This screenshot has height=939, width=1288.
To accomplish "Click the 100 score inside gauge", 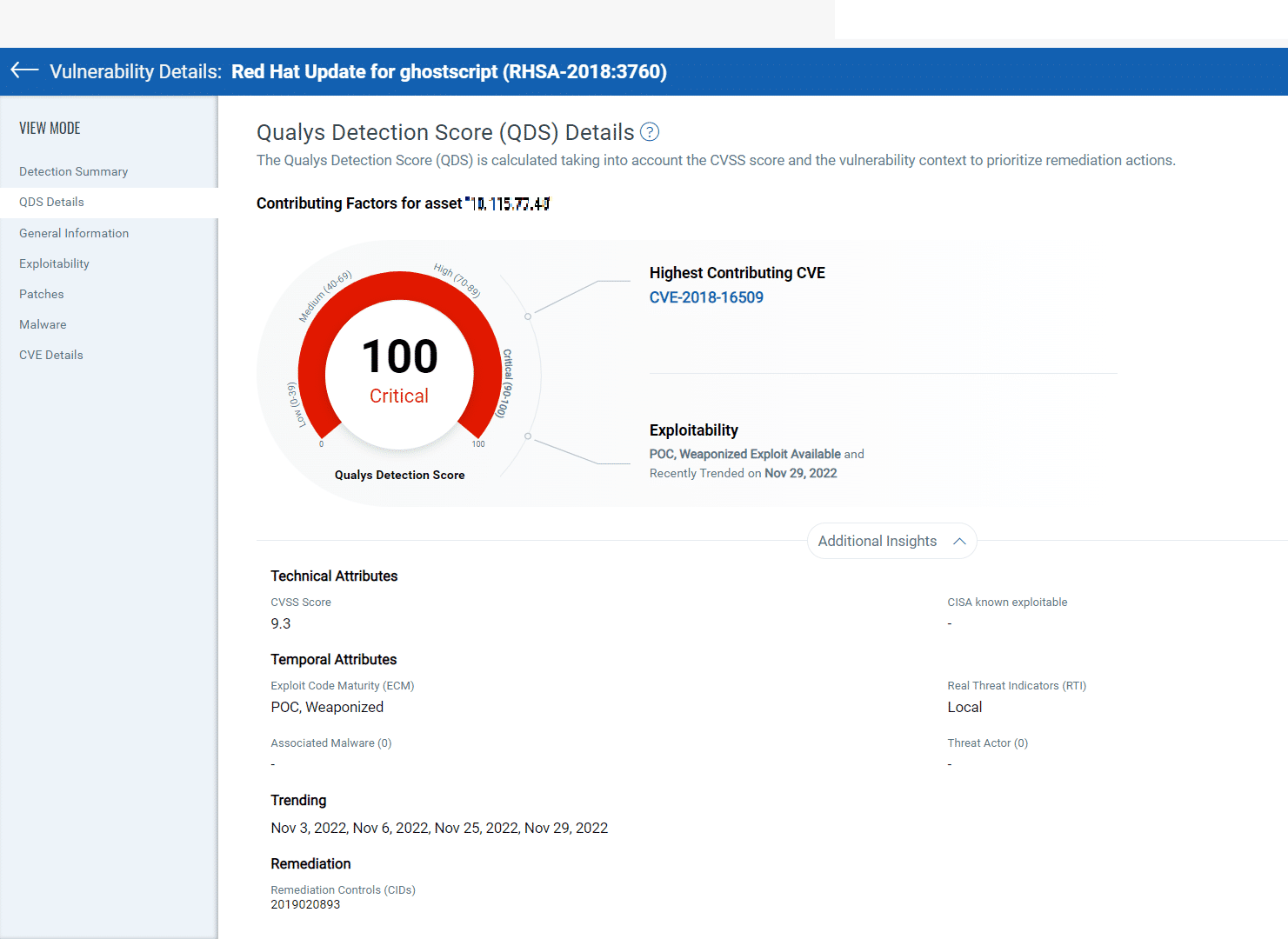I will (399, 357).
